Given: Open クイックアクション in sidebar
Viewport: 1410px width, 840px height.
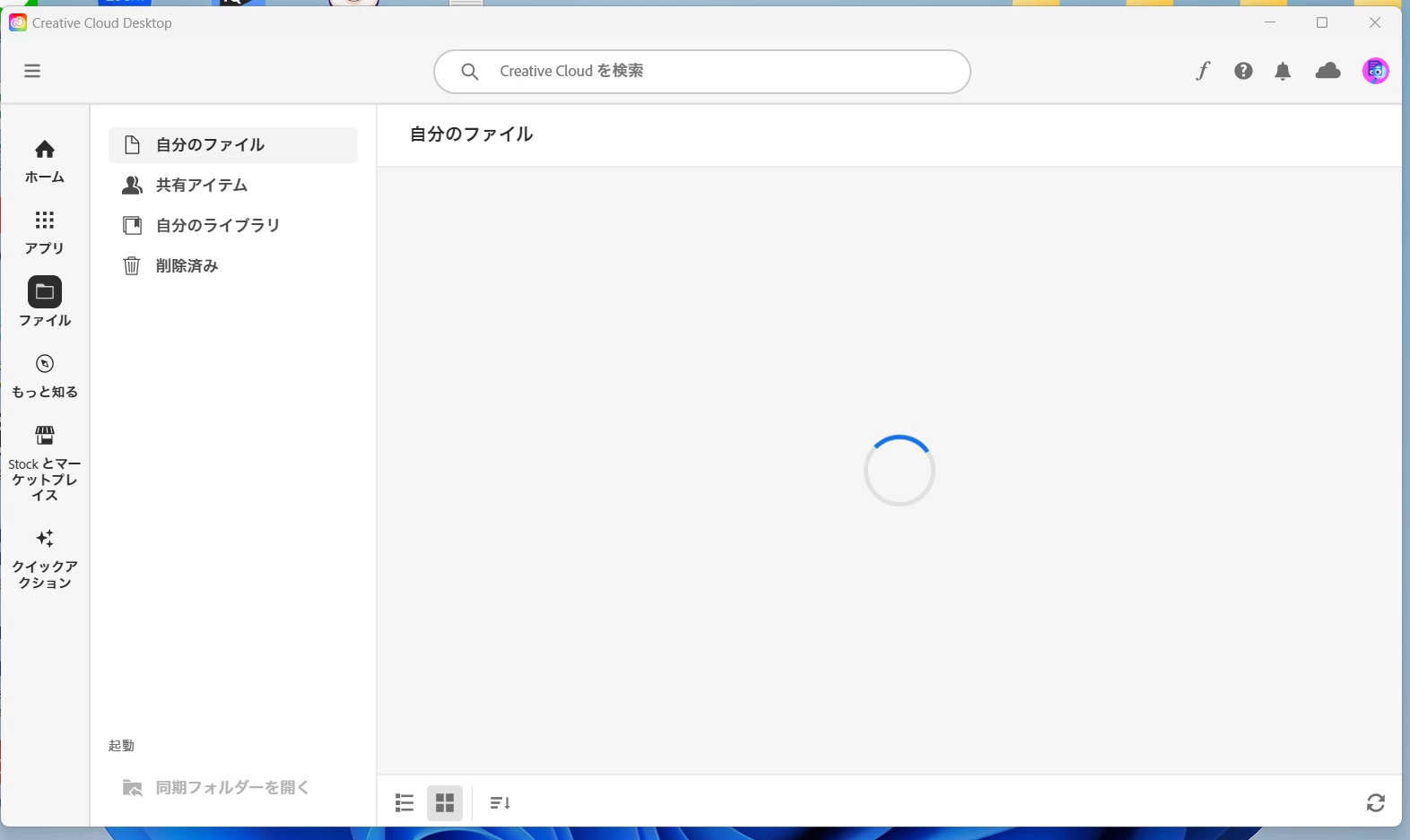Looking at the screenshot, I should [x=45, y=559].
